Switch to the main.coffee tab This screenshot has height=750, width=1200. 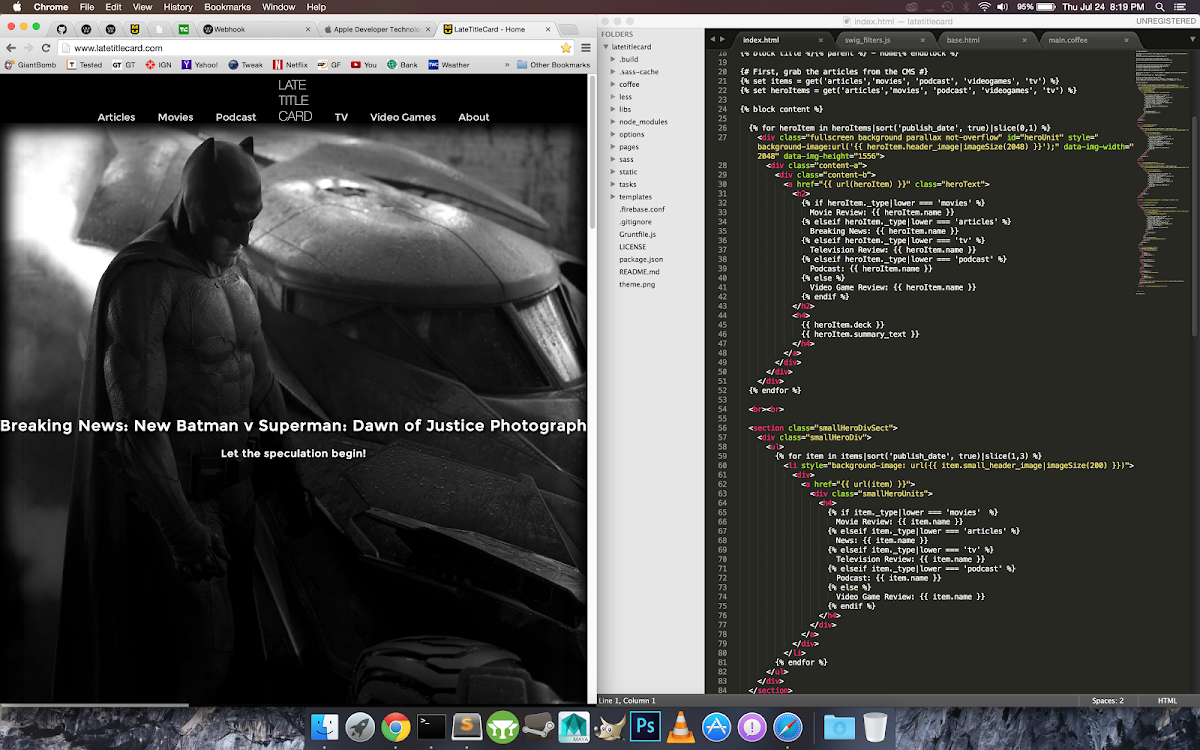click(1068, 40)
